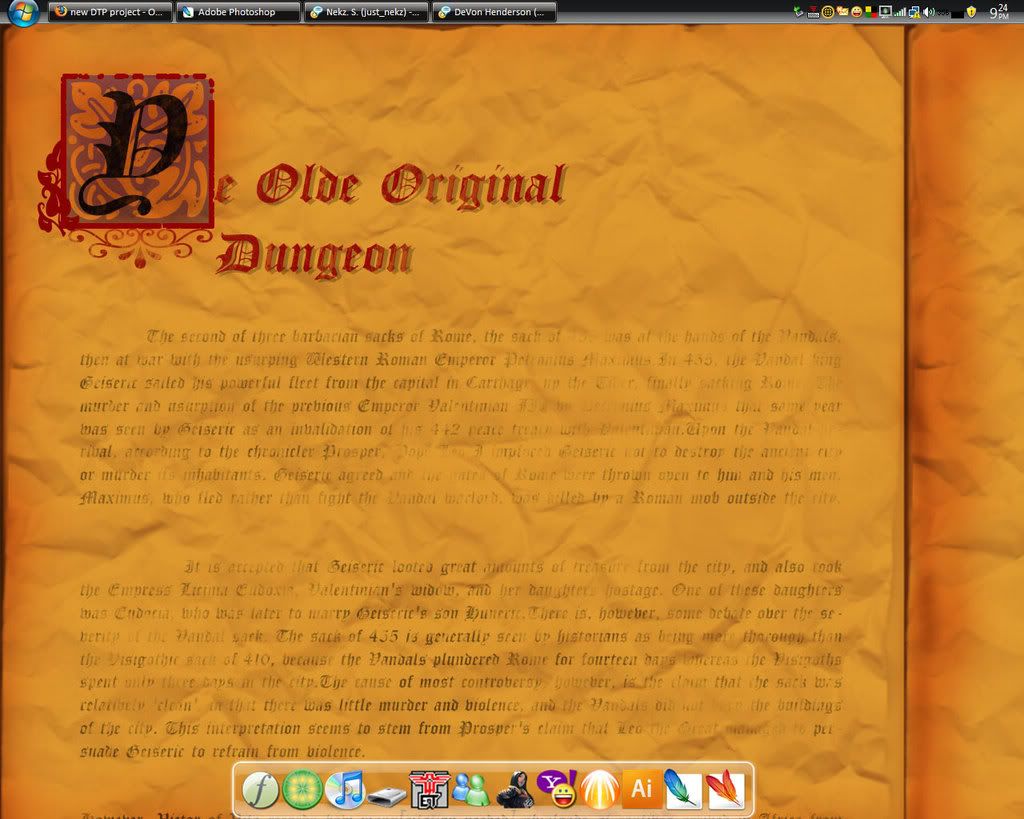1024x819 pixels.
Task: Click the hard drive dock icon
Action: pos(387,795)
